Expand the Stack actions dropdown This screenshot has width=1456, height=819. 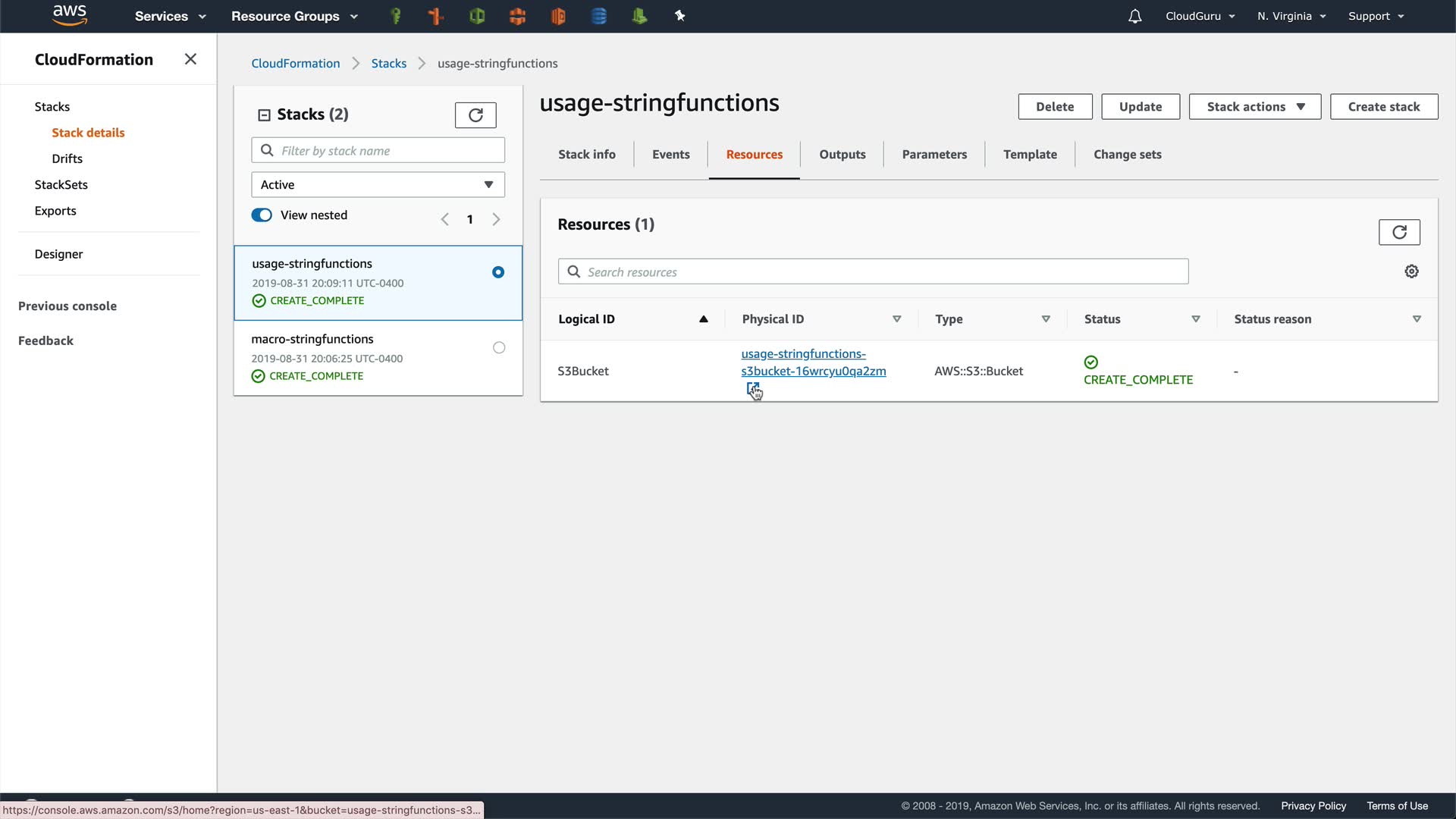tap(1254, 107)
